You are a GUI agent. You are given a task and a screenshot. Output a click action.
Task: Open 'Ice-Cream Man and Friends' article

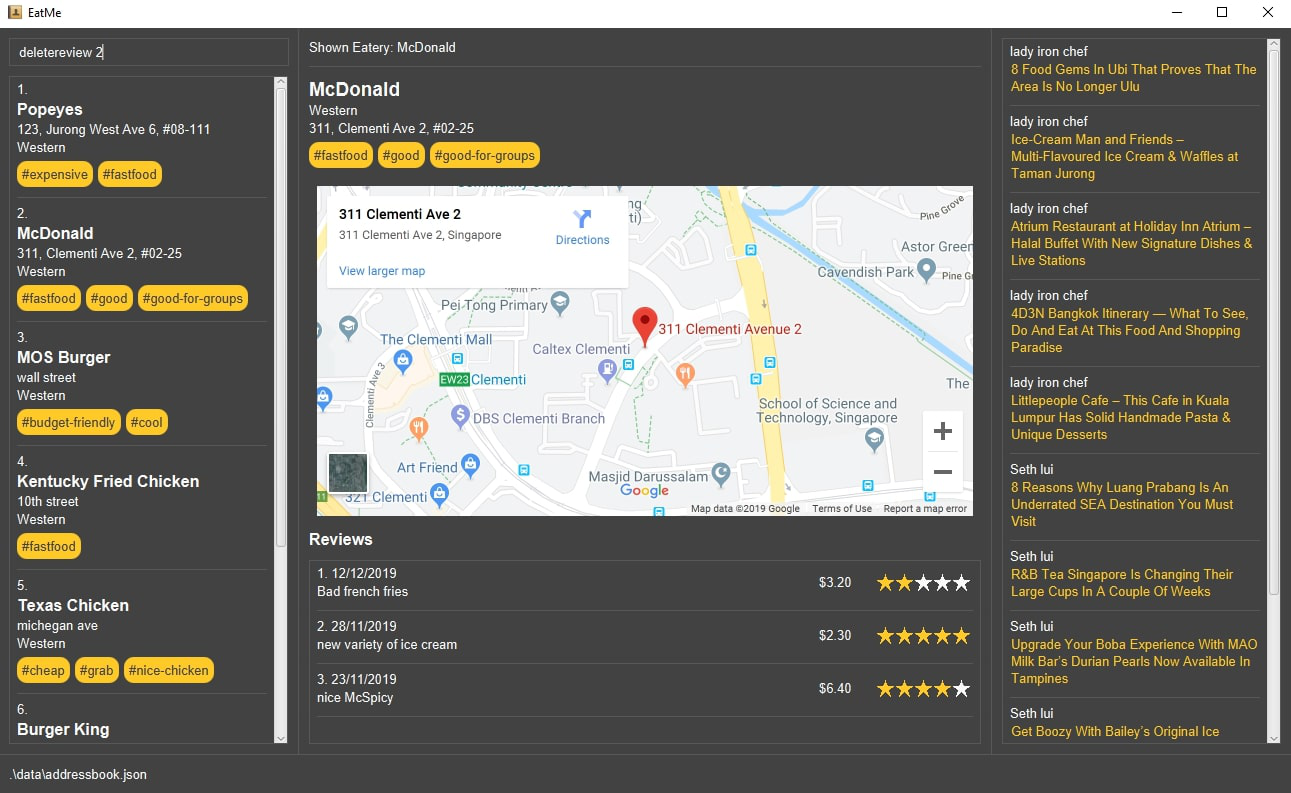[1124, 156]
